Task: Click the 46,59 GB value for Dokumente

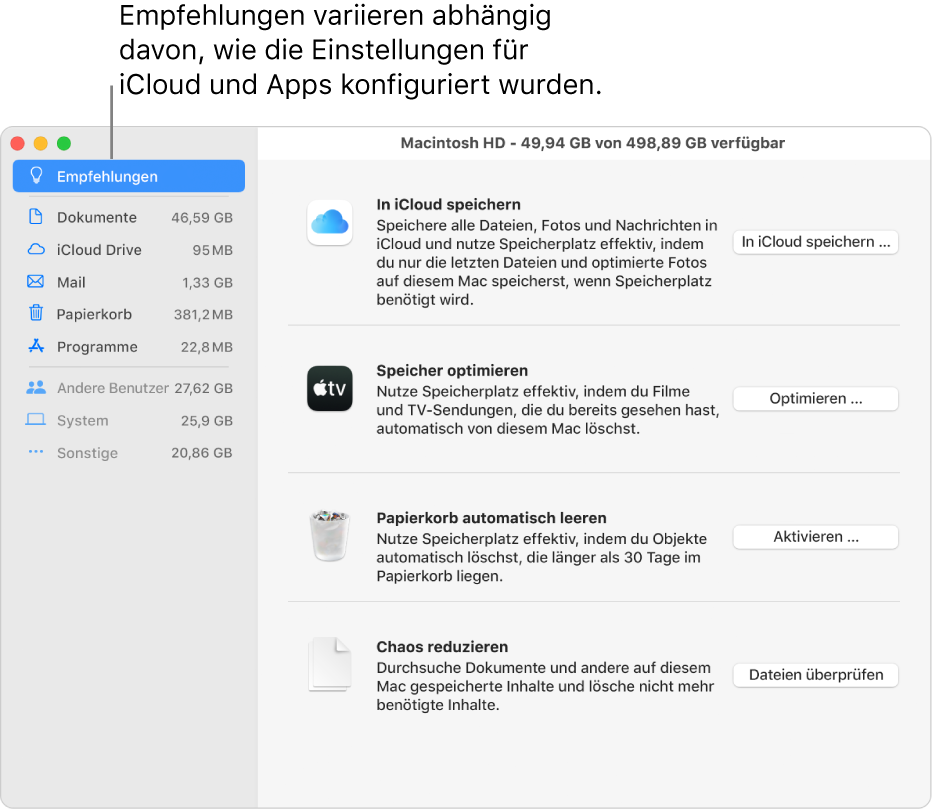Action: click(202, 217)
